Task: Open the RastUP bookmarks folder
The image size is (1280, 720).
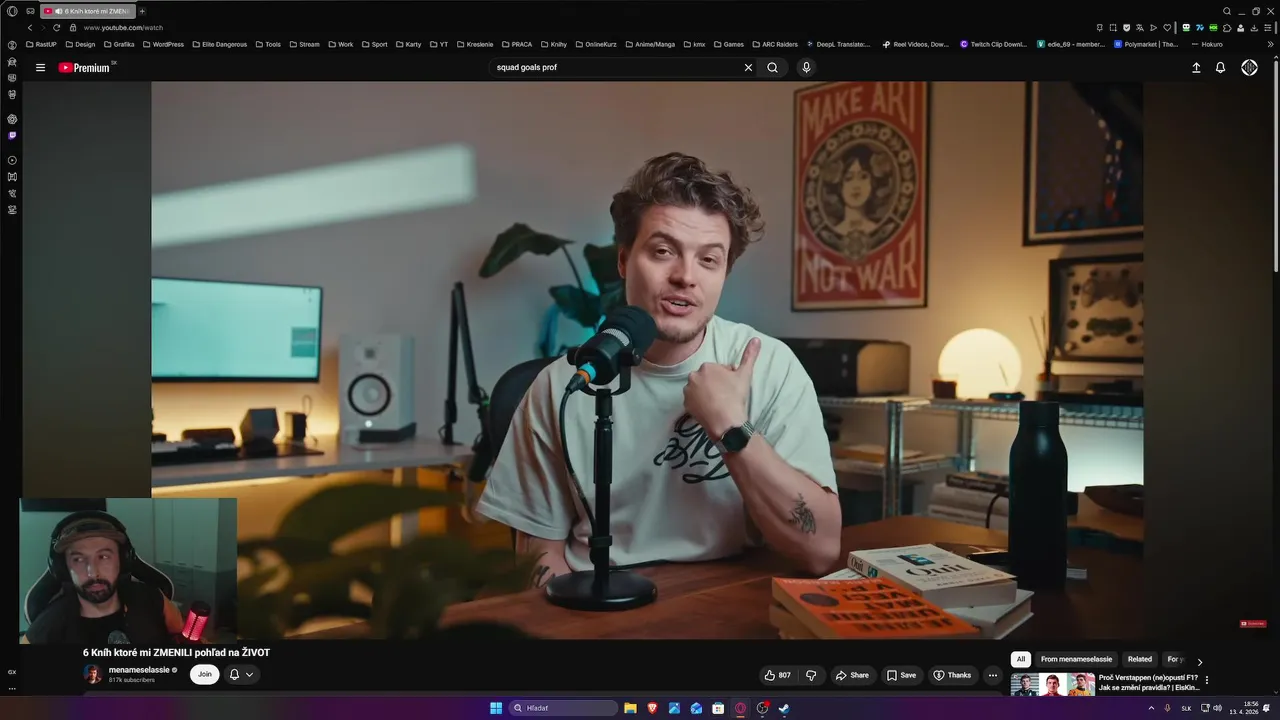Action: click(x=41, y=44)
